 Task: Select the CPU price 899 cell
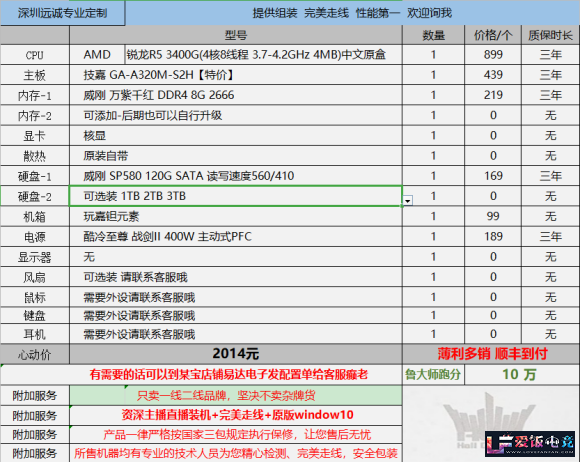(x=493, y=55)
